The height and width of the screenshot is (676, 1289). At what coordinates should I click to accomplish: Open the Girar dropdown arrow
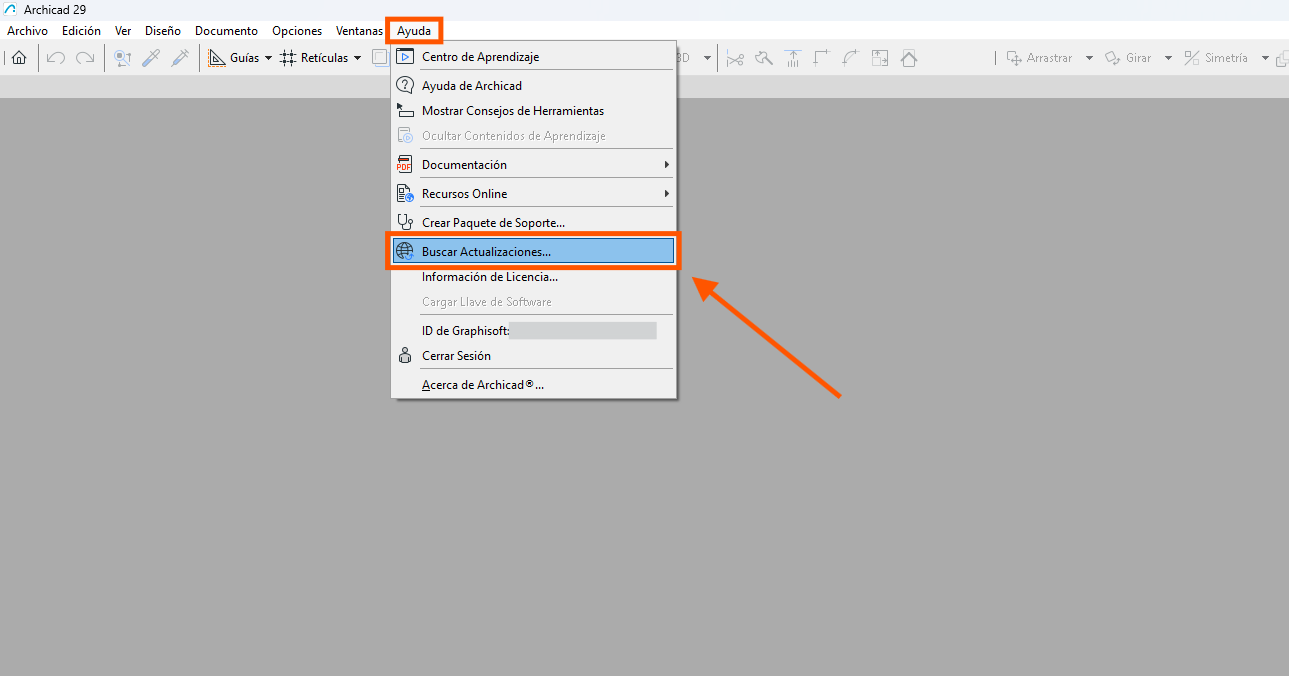pyautogui.click(x=1168, y=58)
